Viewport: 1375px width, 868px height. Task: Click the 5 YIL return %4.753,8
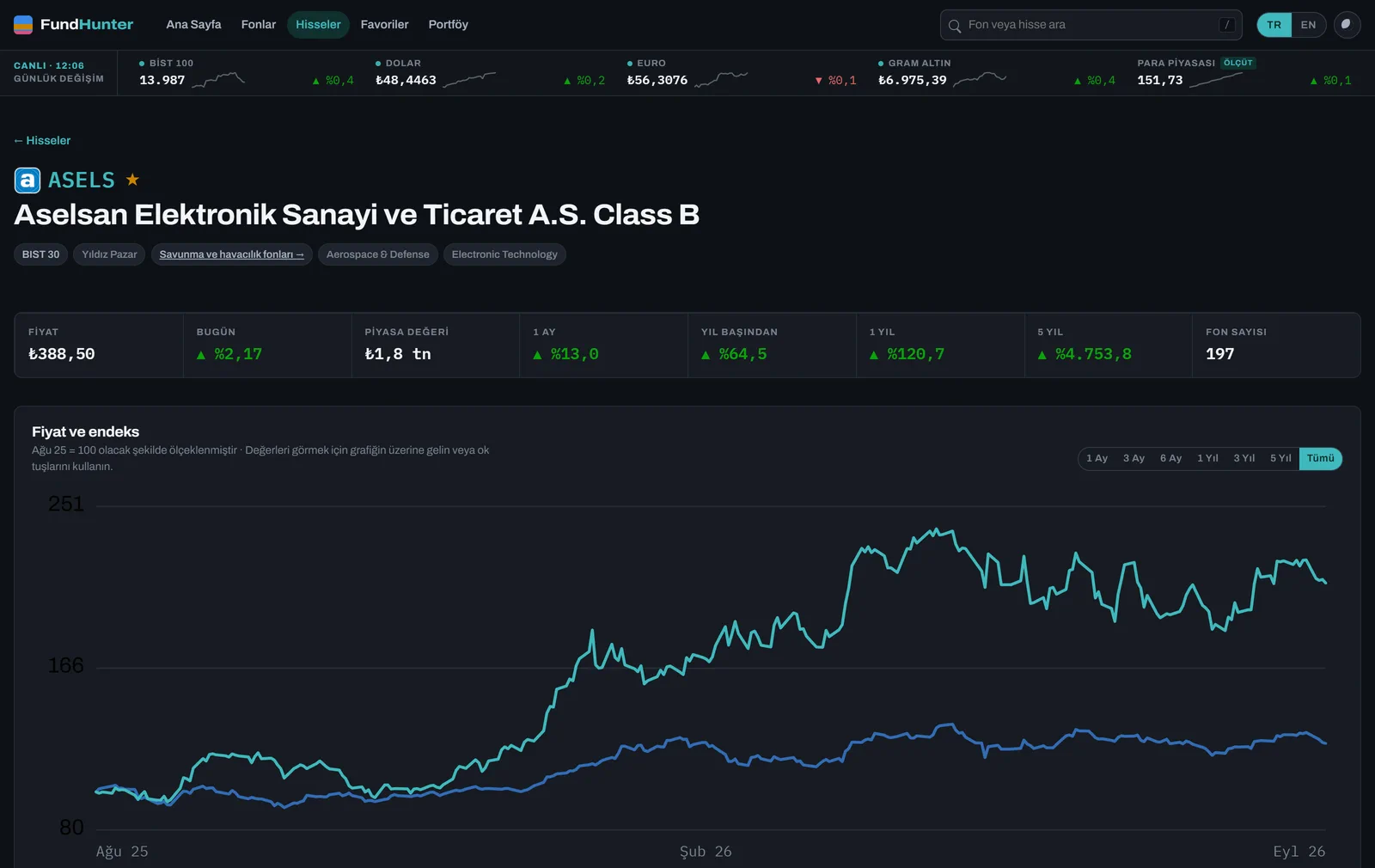(x=1085, y=354)
